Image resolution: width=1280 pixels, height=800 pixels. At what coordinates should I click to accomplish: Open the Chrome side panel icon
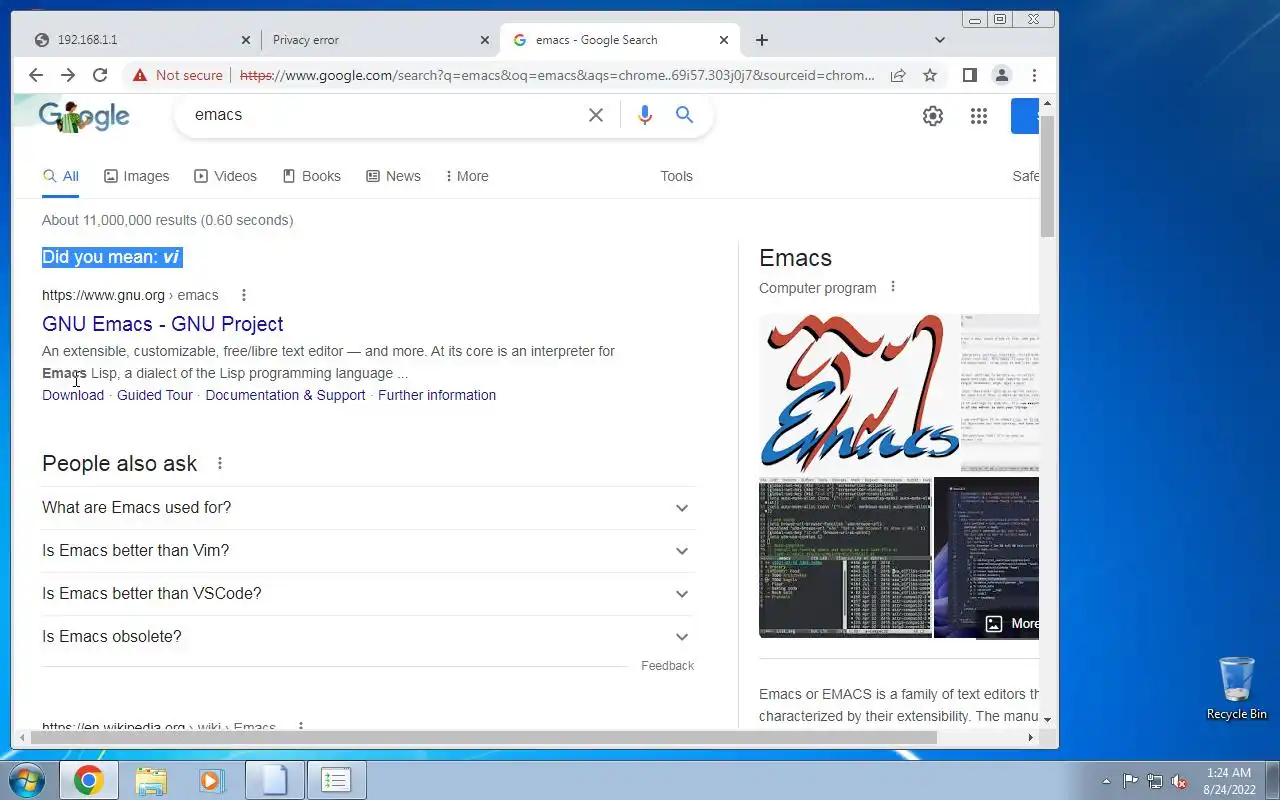(x=969, y=75)
